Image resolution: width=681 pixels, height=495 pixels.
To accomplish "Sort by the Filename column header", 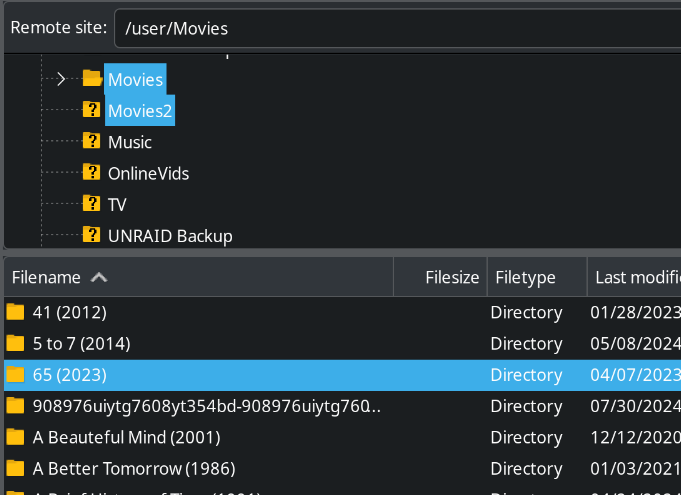I will pyautogui.click(x=198, y=277).
